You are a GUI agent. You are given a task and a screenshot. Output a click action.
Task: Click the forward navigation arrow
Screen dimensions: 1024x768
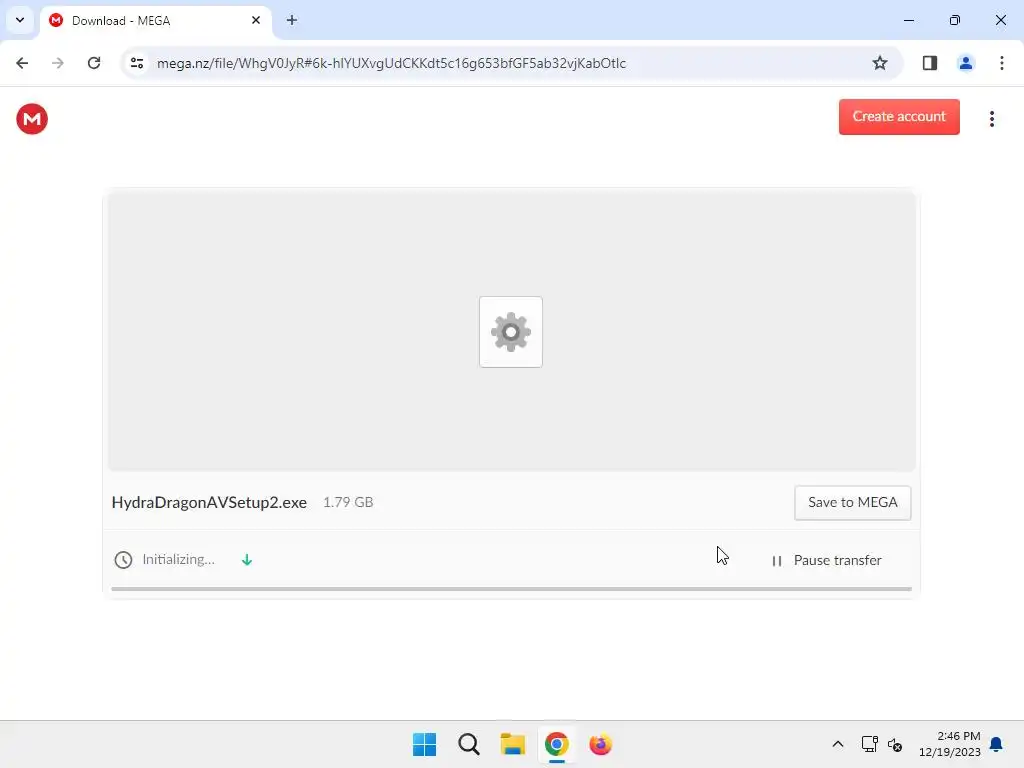click(58, 63)
